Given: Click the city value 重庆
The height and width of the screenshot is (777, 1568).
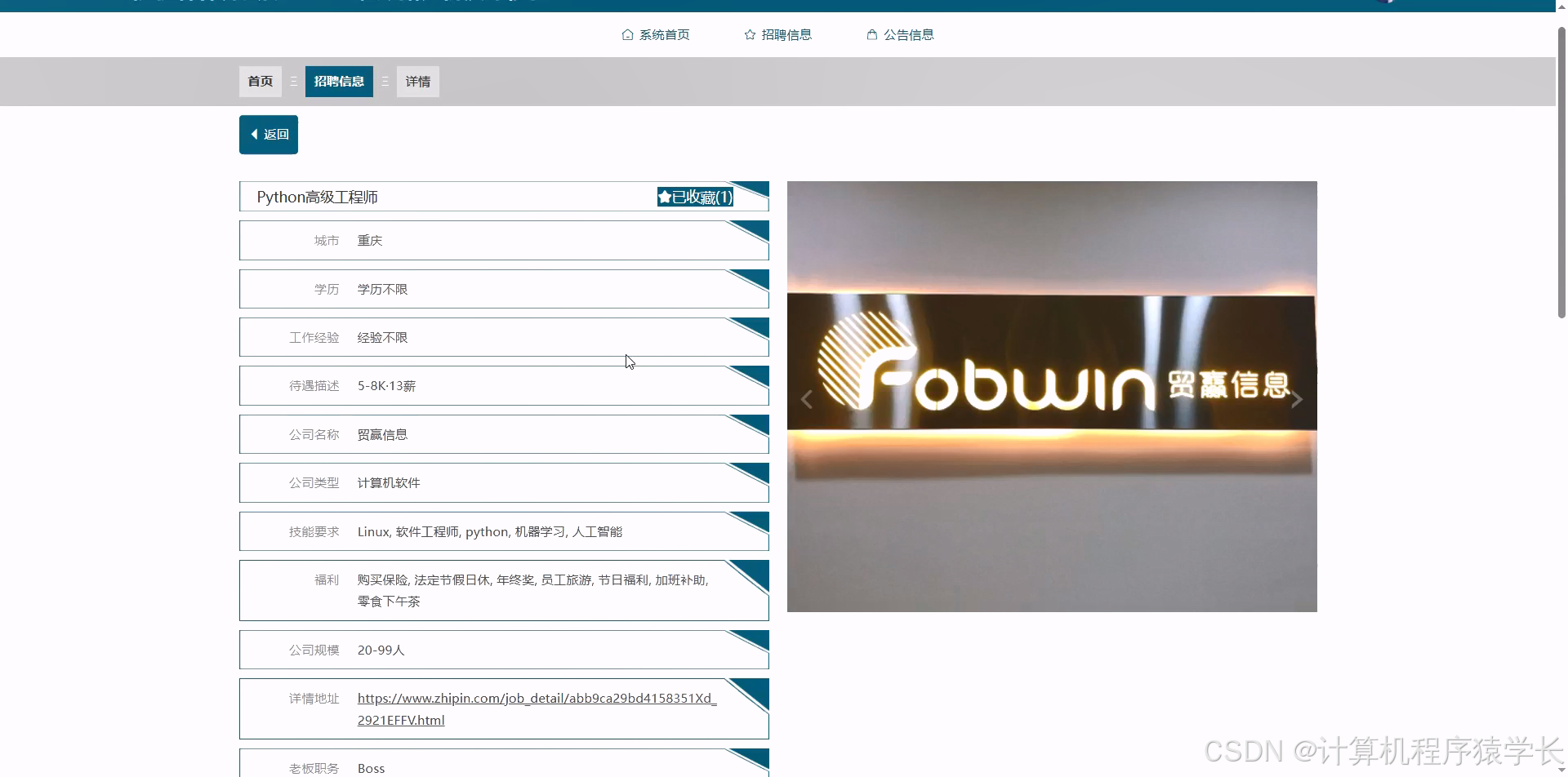Looking at the screenshot, I should pos(370,241).
